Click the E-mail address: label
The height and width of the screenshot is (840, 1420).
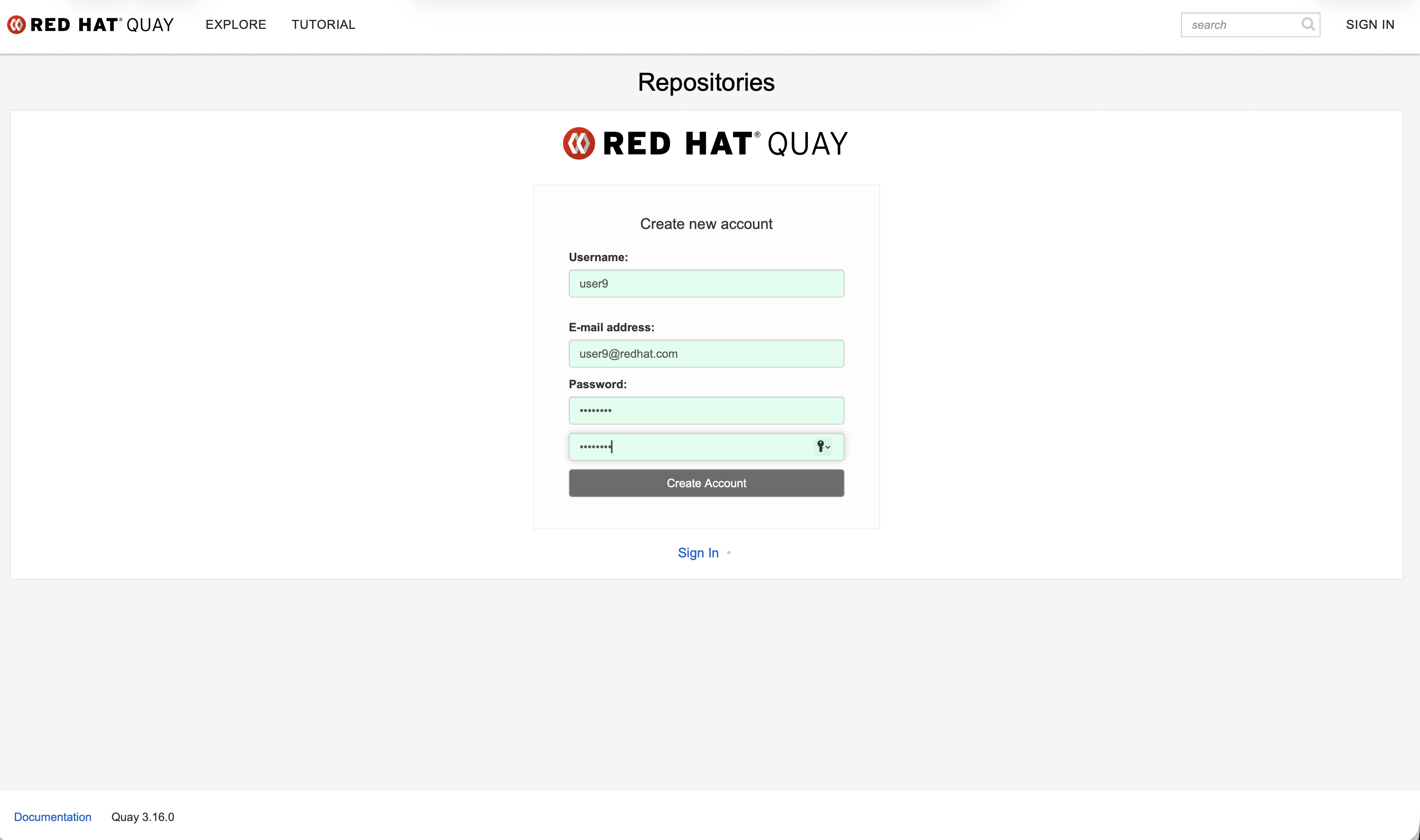tap(611, 328)
